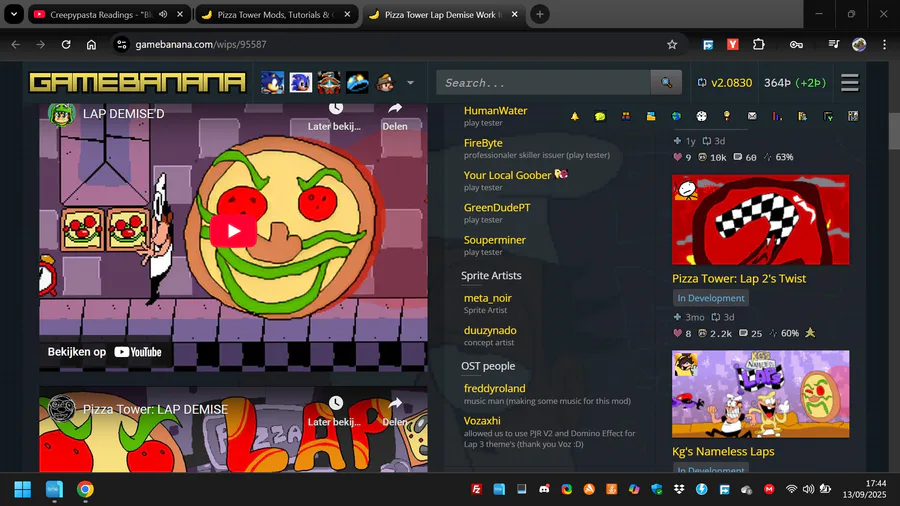Select the Pizza Tower Lap Demise tab
The image size is (900, 506).
click(442, 14)
